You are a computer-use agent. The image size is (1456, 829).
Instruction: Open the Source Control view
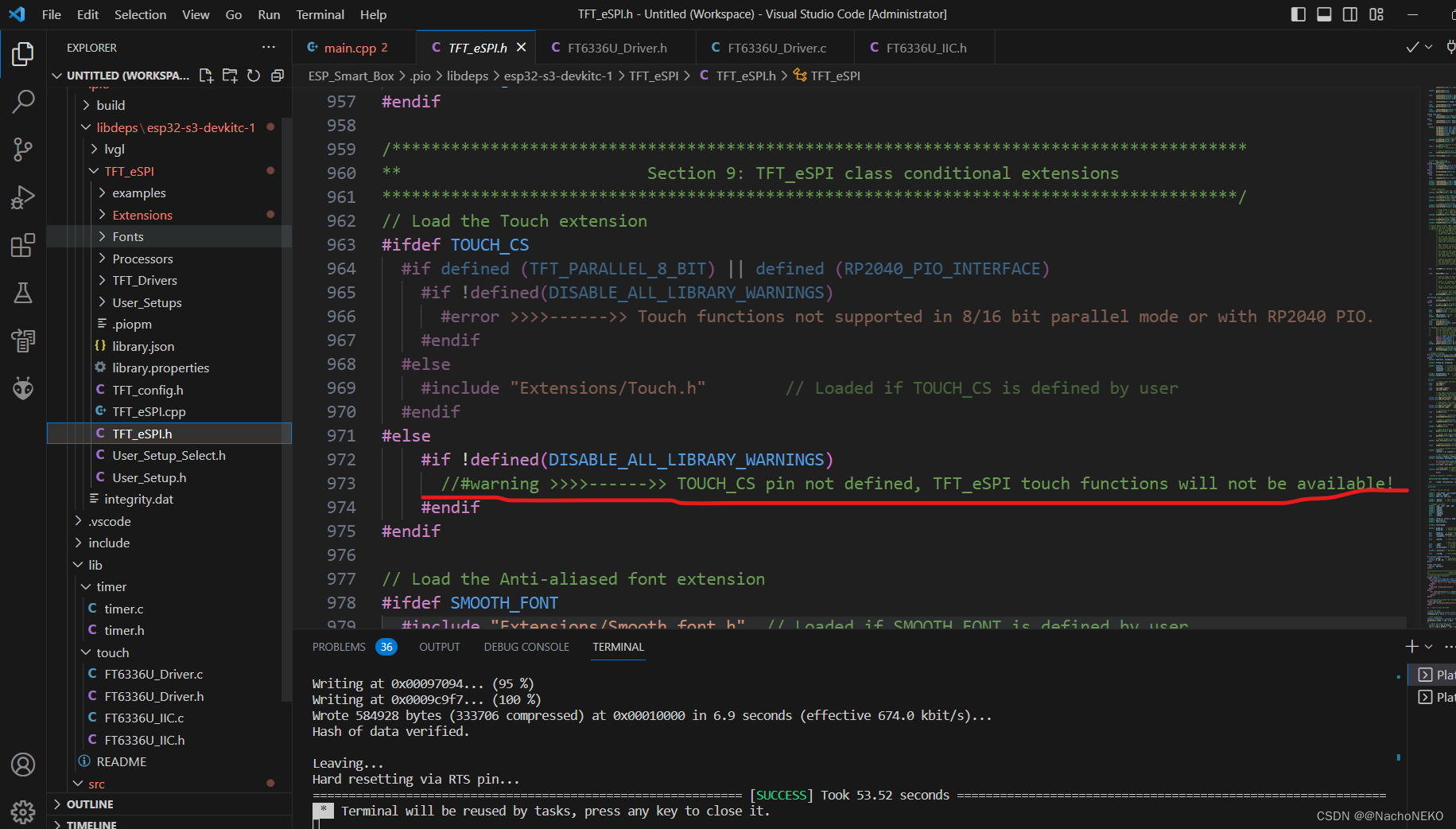point(23,149)
